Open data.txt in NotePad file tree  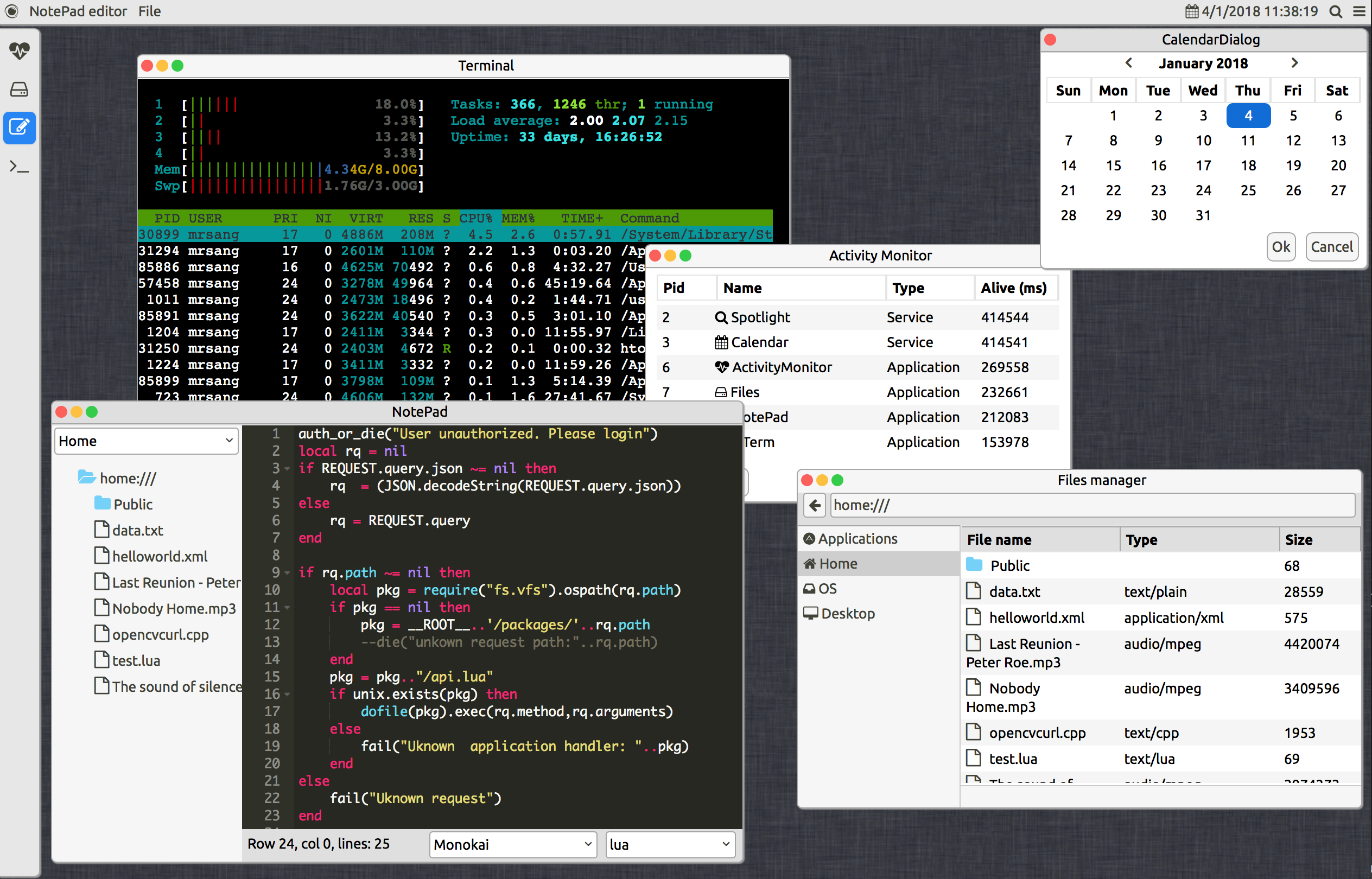129,530
